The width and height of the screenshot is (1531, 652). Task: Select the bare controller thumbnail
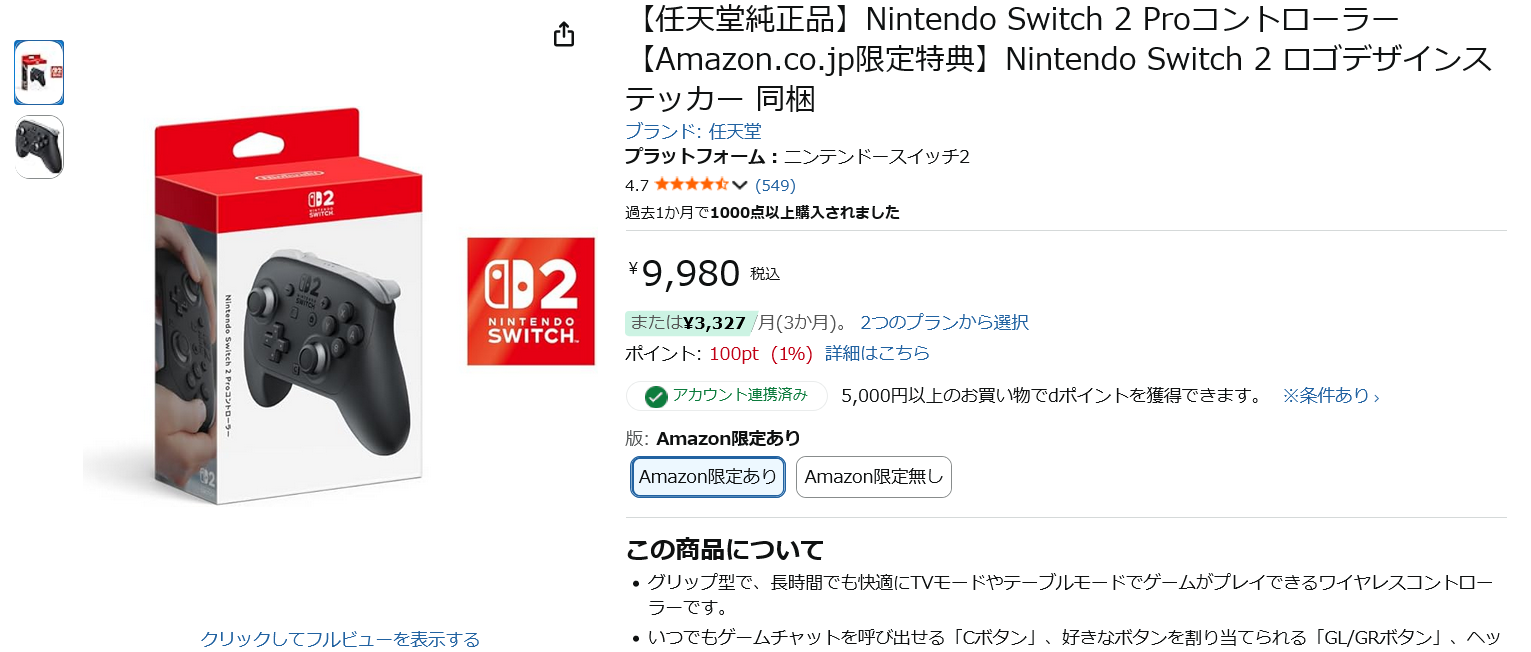pyautogui.click(x=39, y=147)
